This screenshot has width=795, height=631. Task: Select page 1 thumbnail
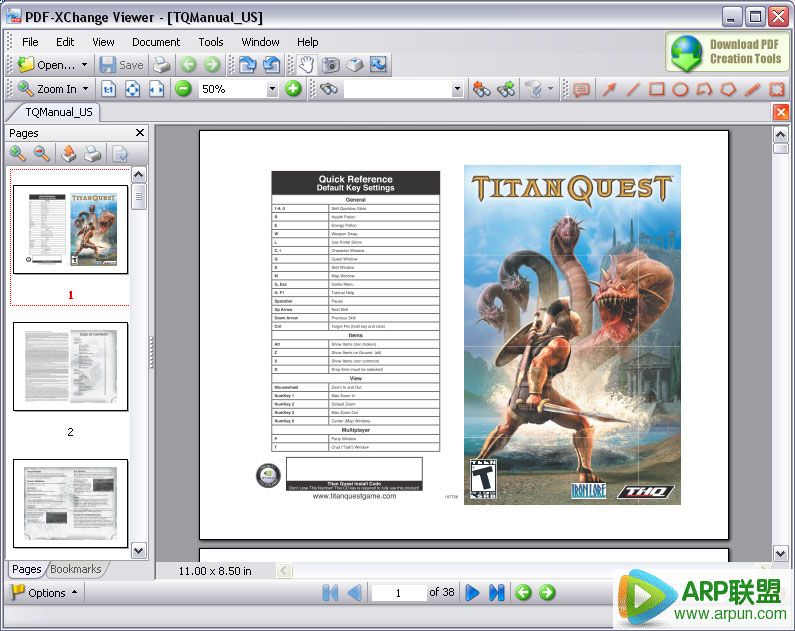(x=70, y=230)
